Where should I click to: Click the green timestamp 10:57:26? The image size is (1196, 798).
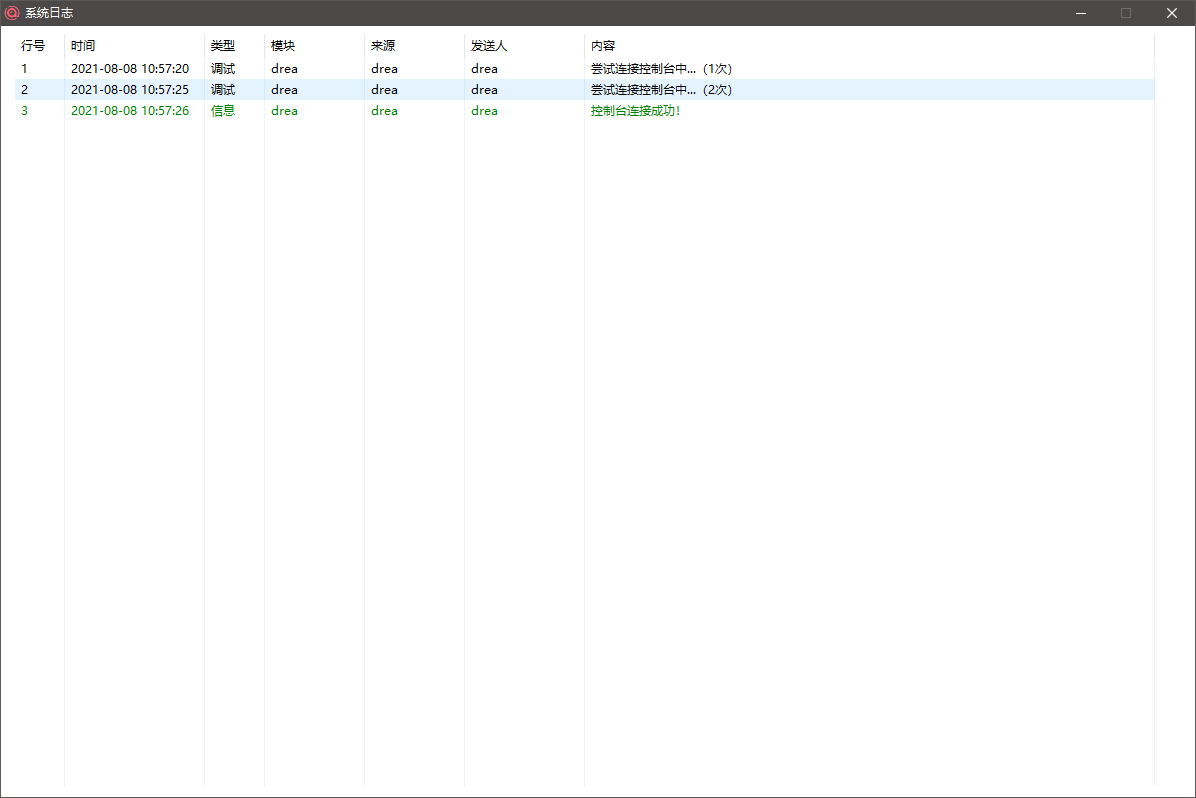[130, 111]
